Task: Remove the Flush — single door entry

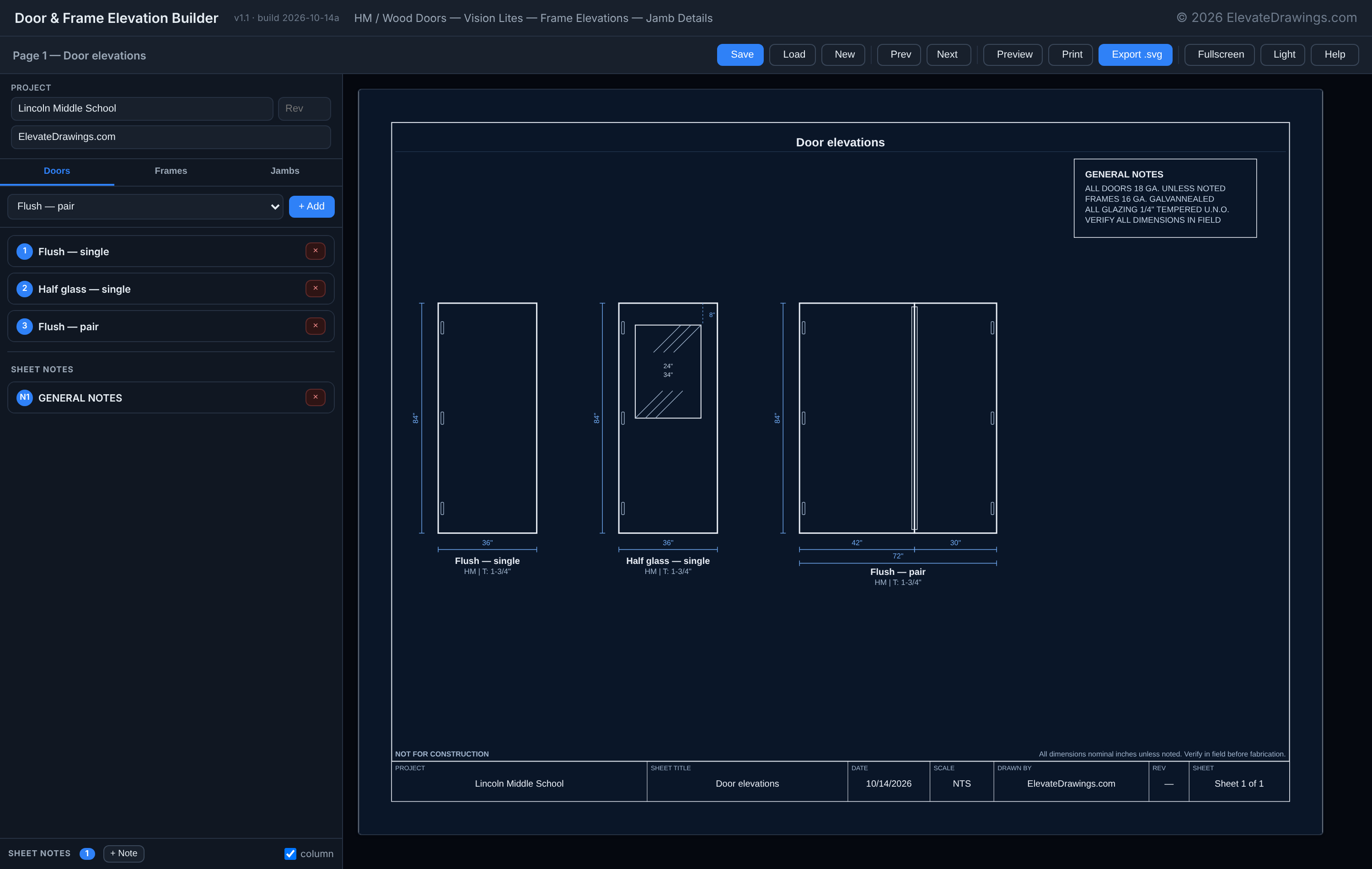Action: coord(315,251)
